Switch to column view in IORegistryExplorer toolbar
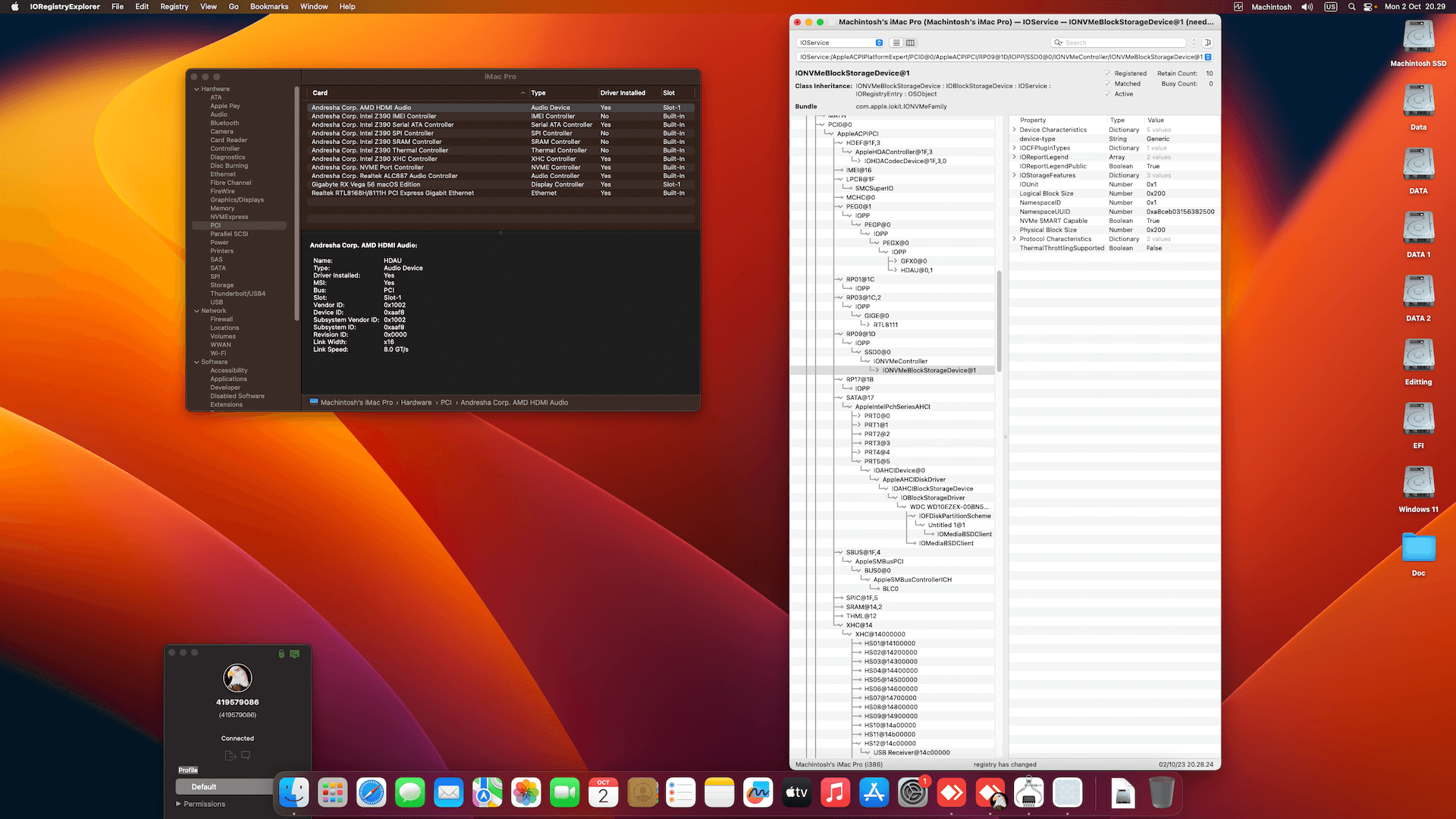 tap(910, 42)
